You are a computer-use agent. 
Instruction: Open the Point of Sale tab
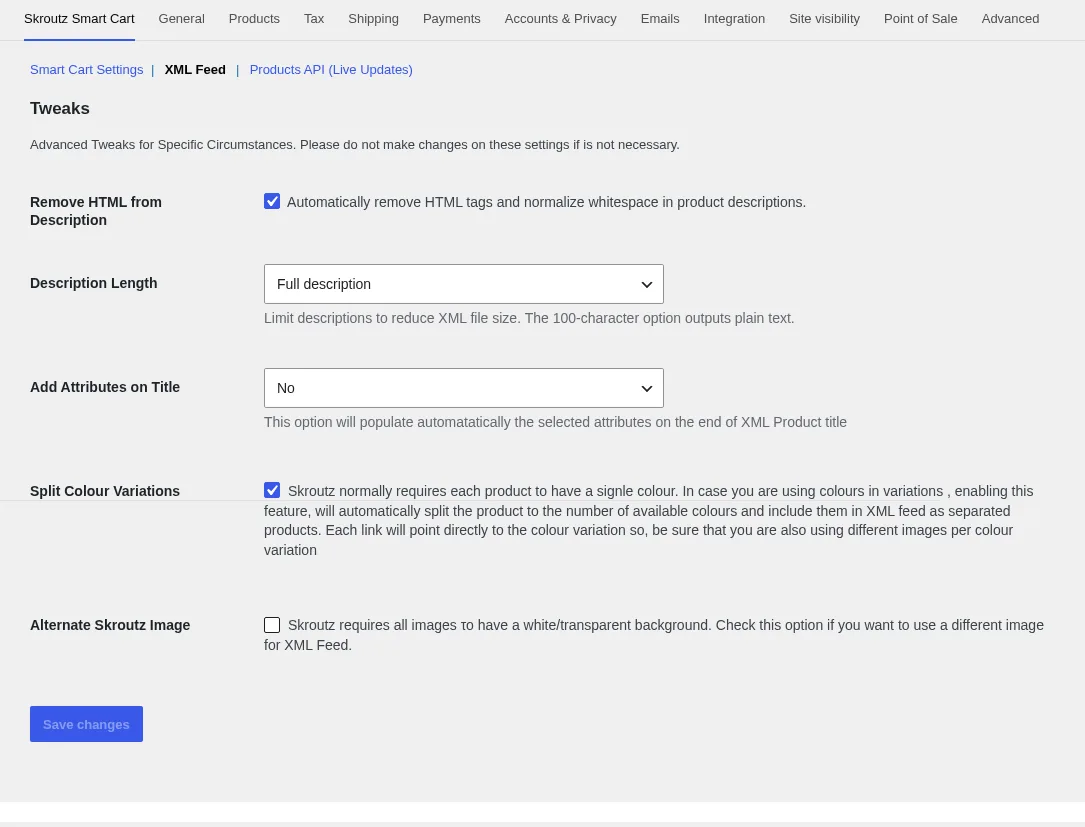click(x=920, y=19)
